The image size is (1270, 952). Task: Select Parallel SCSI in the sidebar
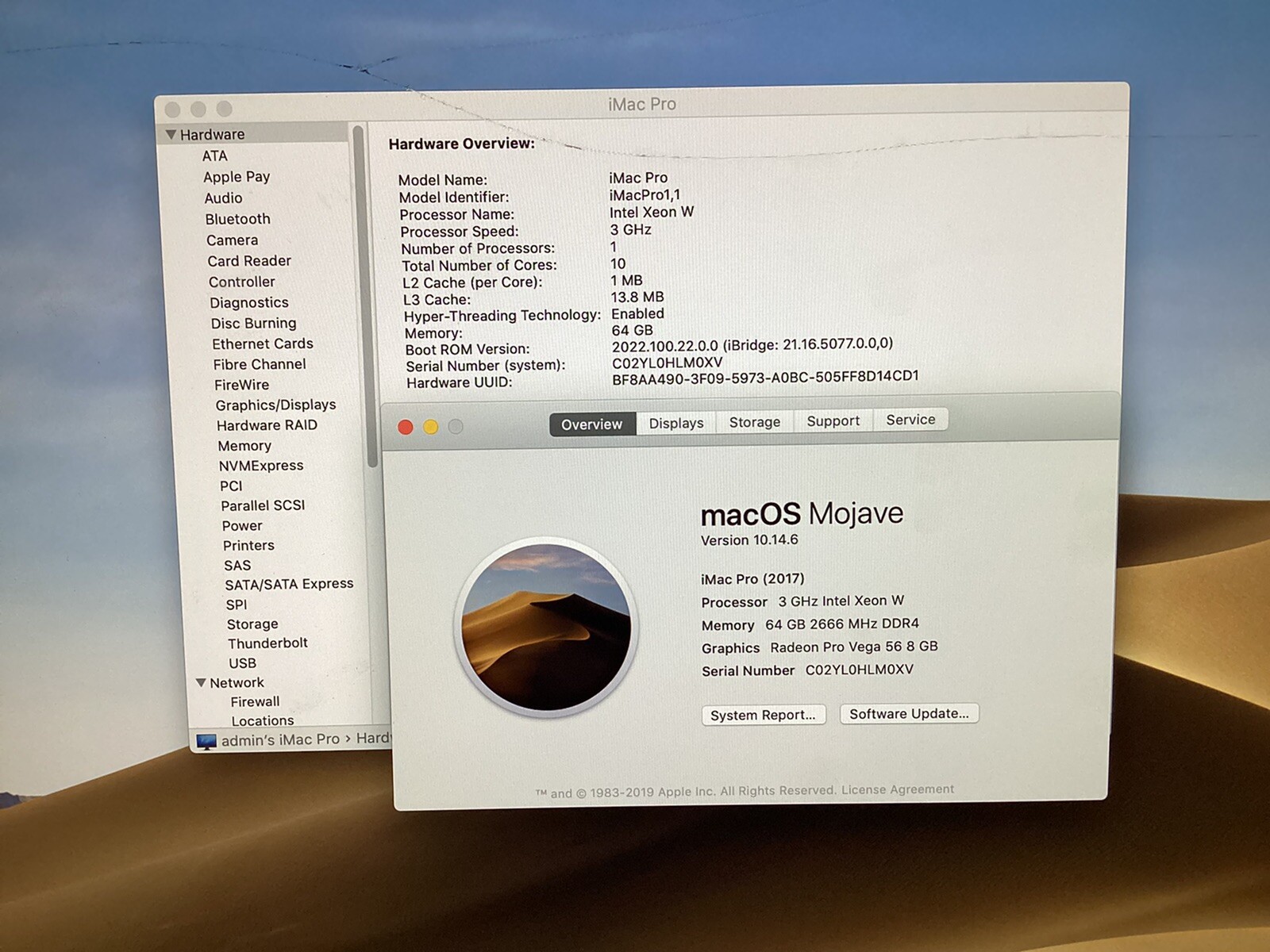coord(263,505)
